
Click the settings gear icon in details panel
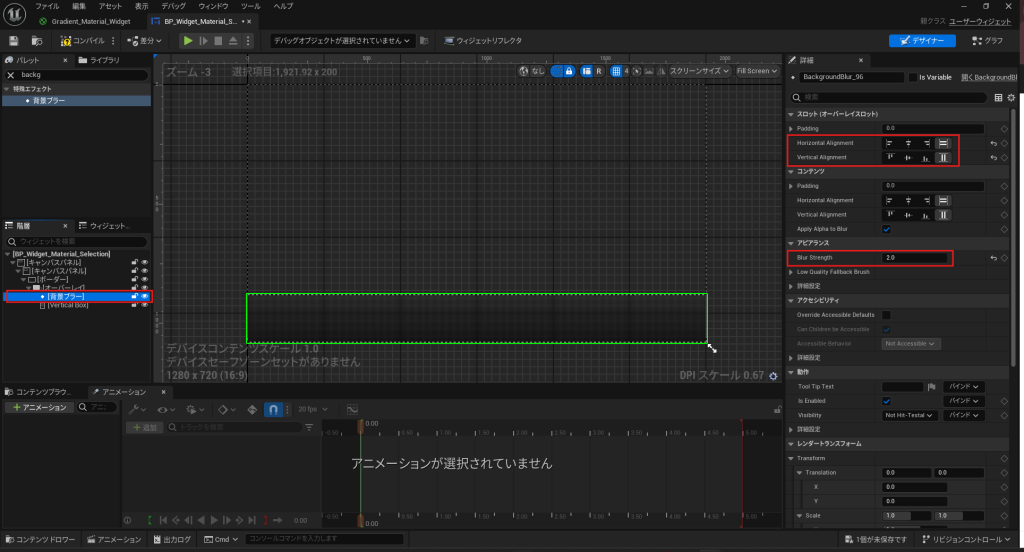(1011, 98)
